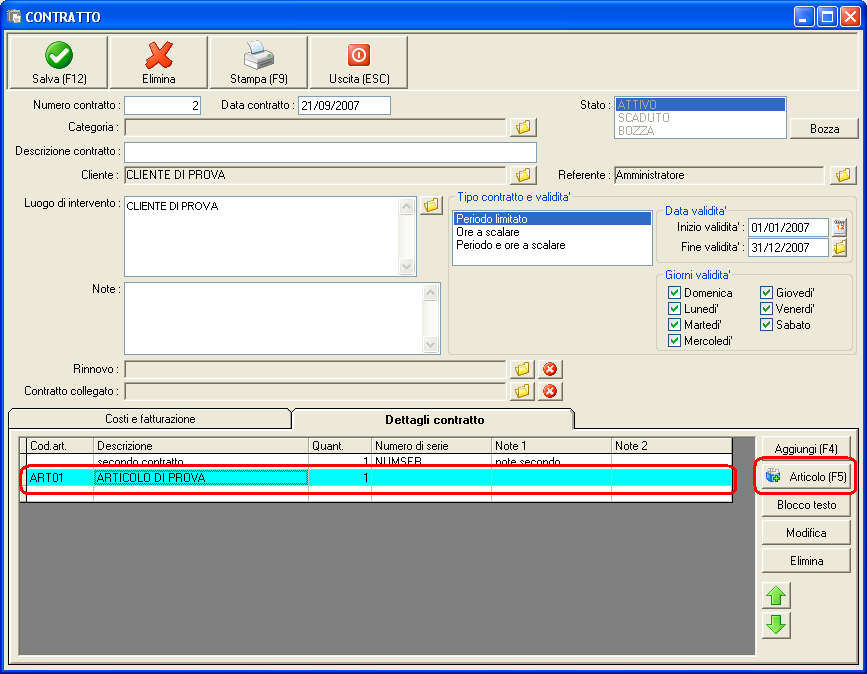Select Ore a scalare contract type
This screenshot has width=867, height=674.
coord(552,232)
